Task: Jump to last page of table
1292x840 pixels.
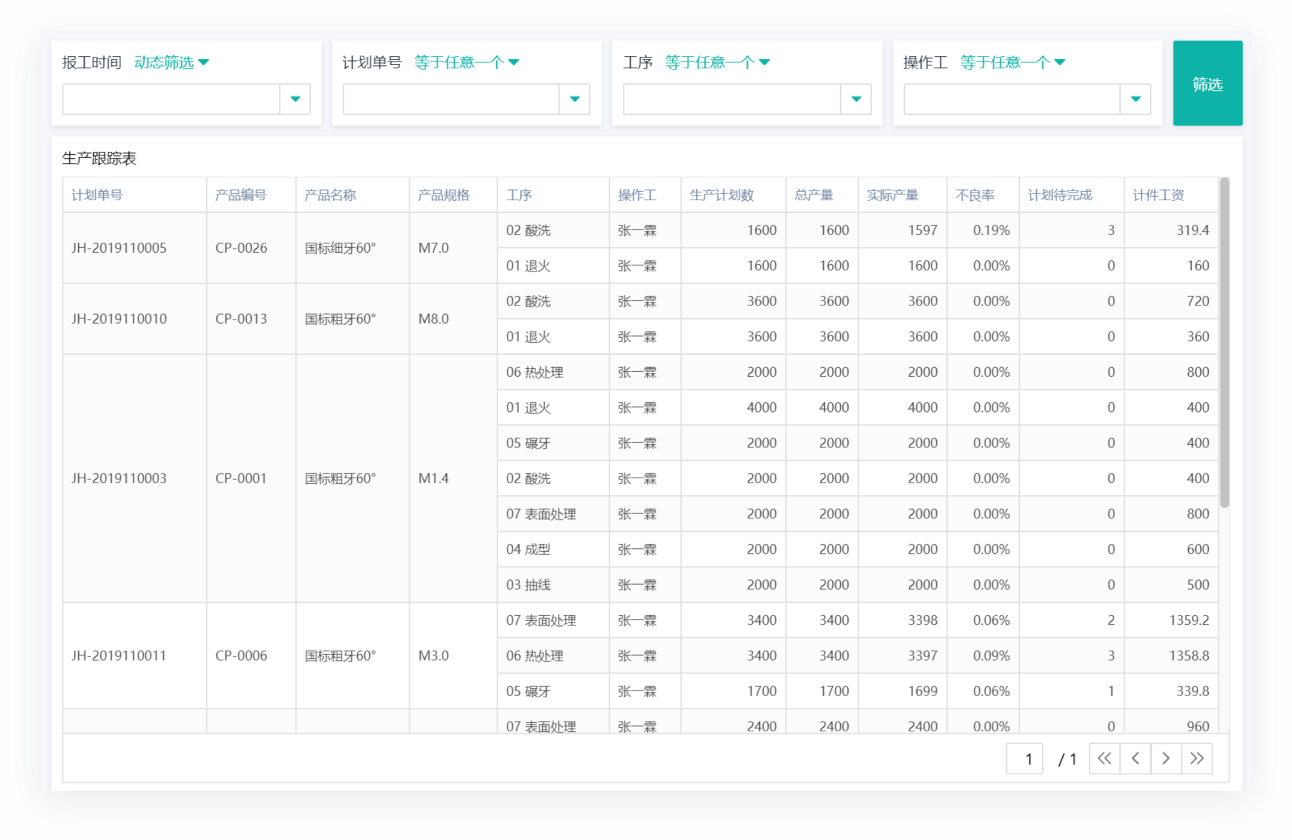Action: tap(1197, 759)
